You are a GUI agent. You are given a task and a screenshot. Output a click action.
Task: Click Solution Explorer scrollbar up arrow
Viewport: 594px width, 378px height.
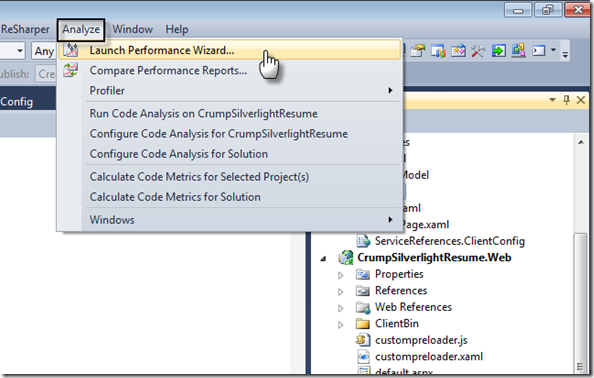pos(581,142)
